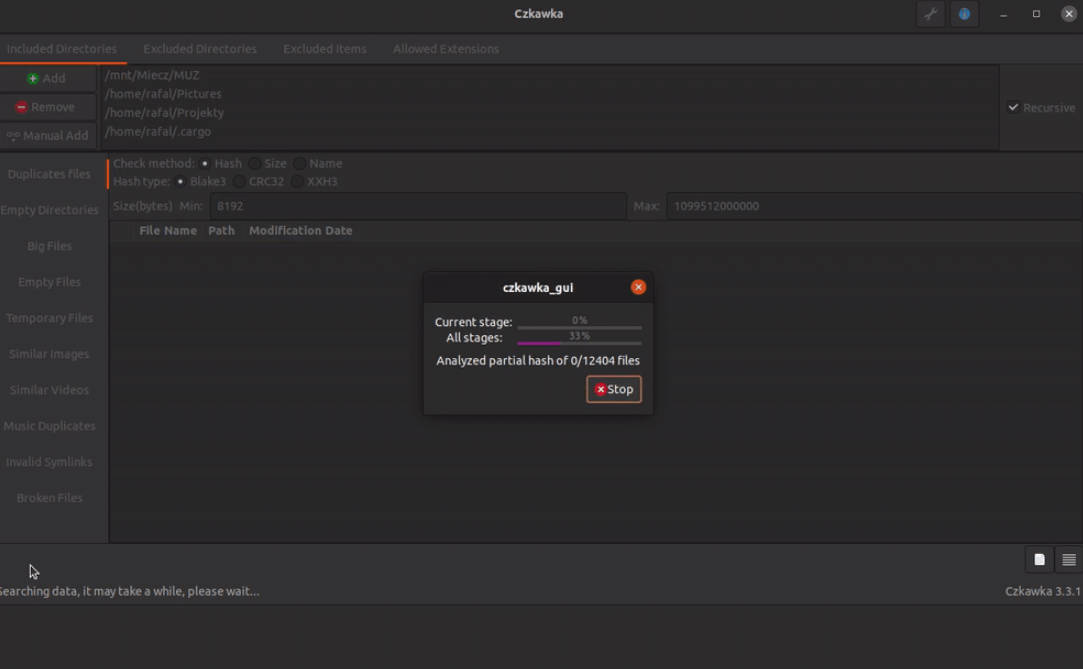Click the green plus Add icon
This screenshot has width=1083, height=669.
pos(33,78)
